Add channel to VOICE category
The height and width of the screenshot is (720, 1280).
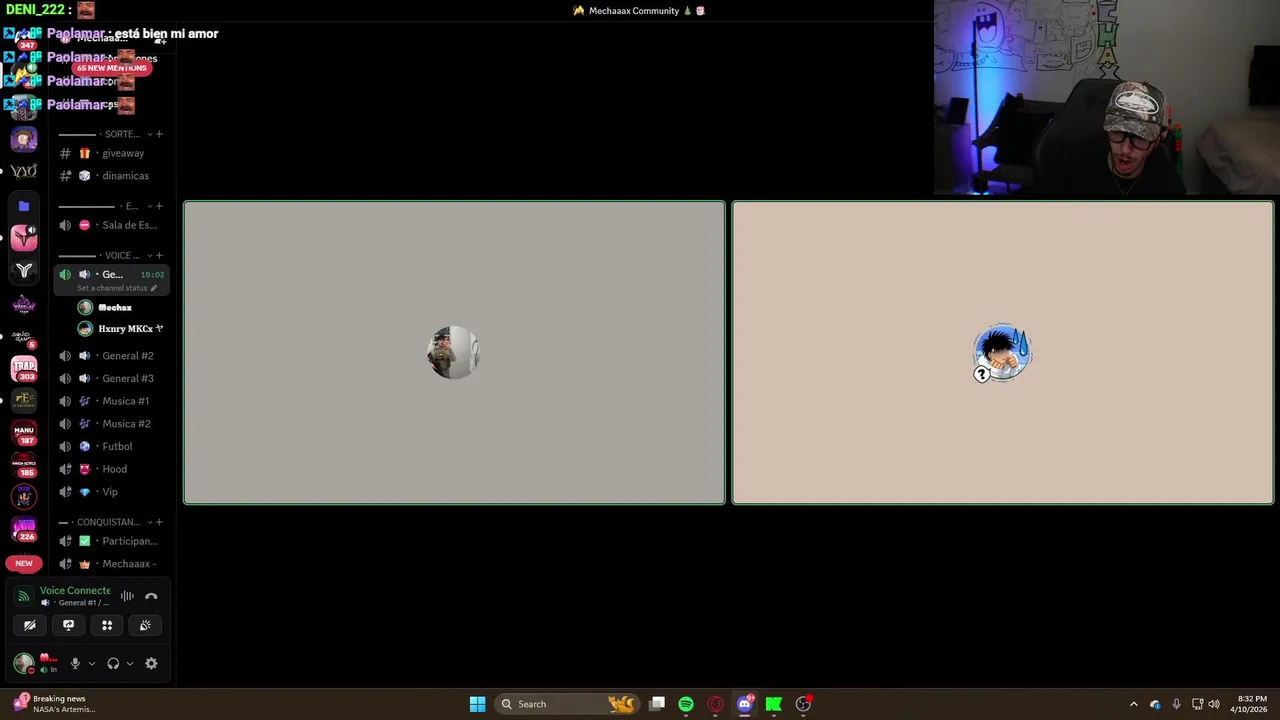(x=159, y=255)
